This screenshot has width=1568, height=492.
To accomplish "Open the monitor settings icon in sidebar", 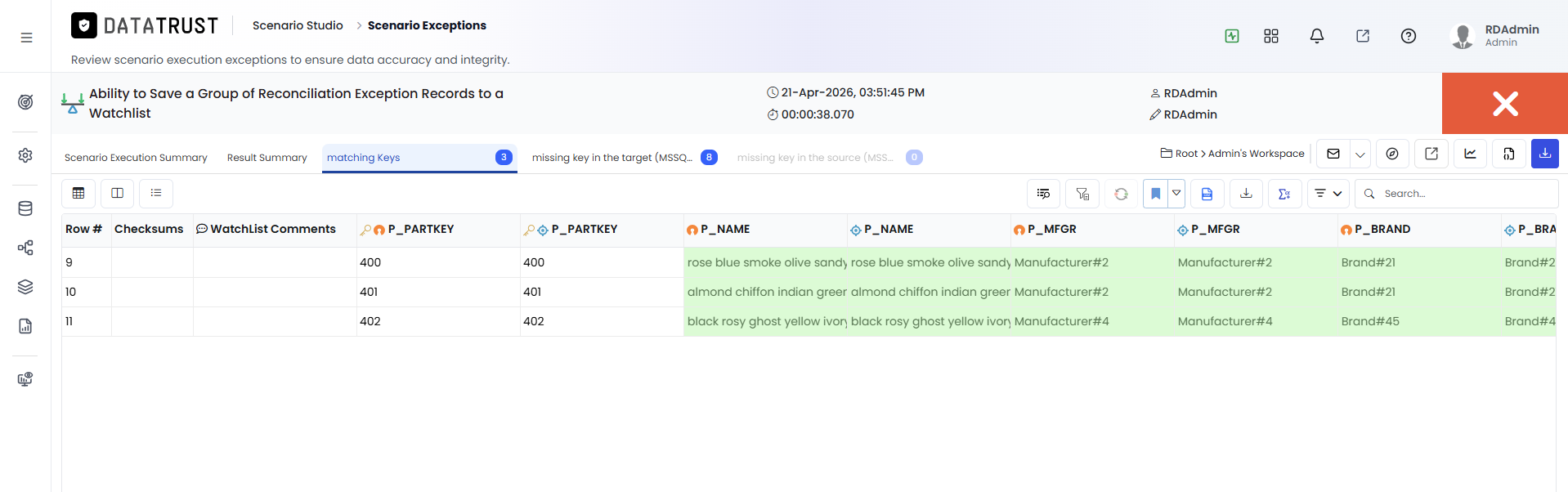I will (x=25, y=379).
